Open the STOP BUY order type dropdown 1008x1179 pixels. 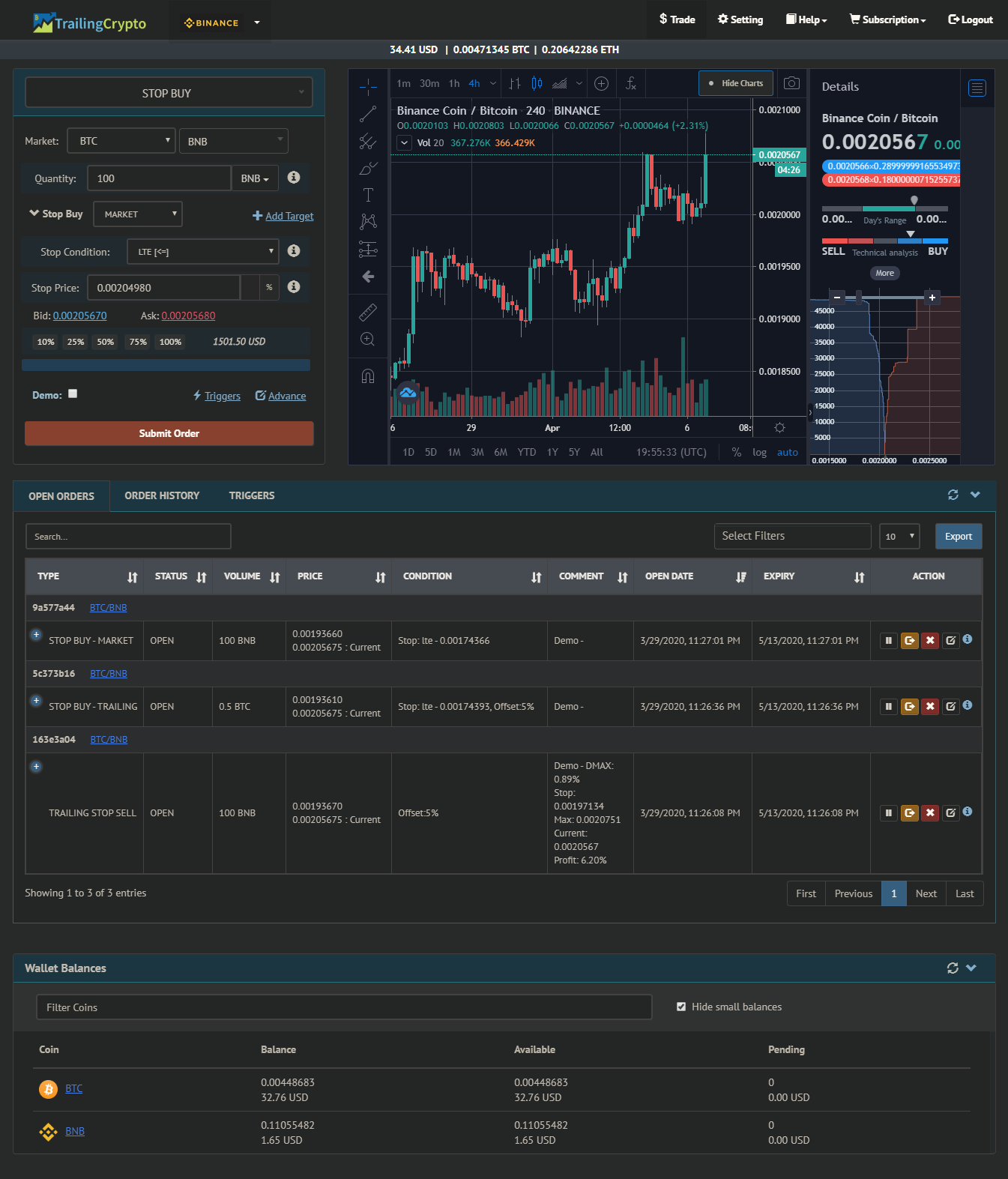click(x=169, y=93)
